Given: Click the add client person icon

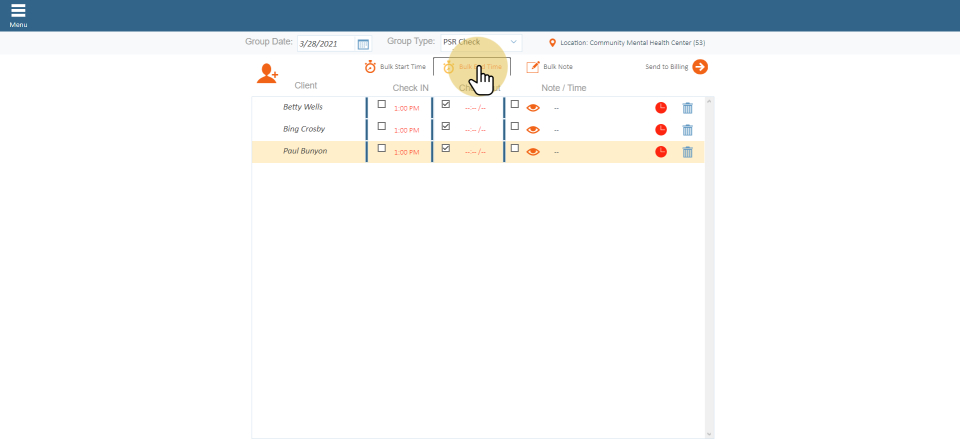Looking at the screenshot, I should click(267, 73).
